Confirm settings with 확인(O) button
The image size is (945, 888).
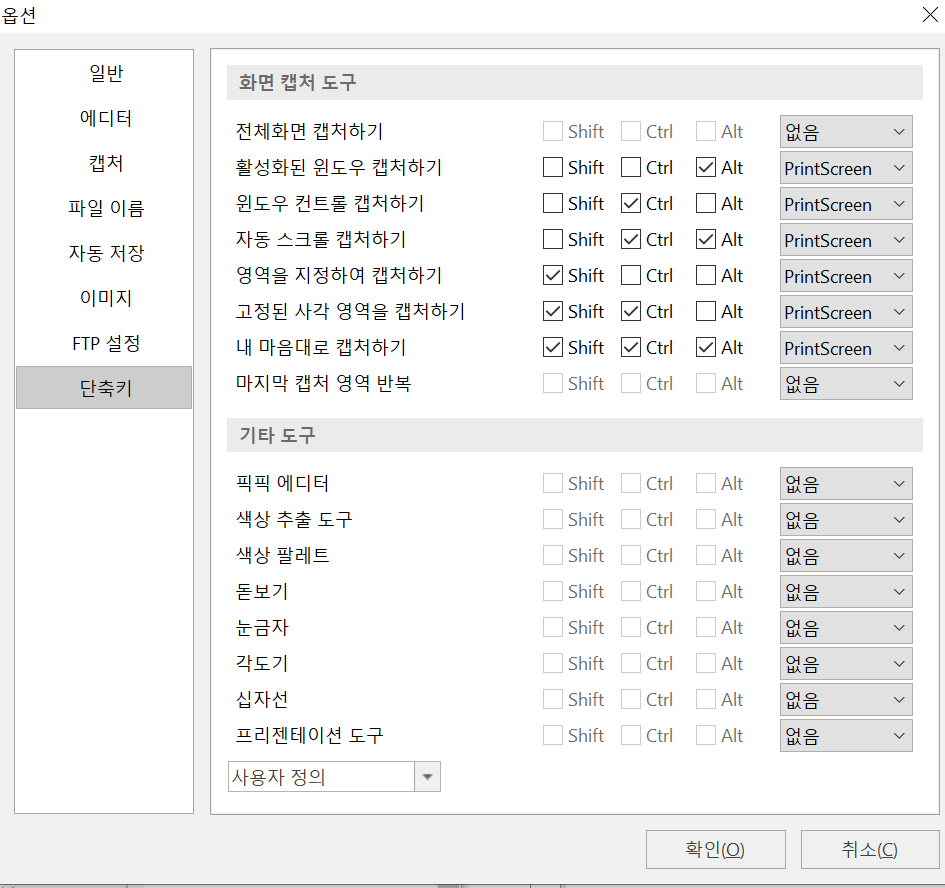(715, 849)
